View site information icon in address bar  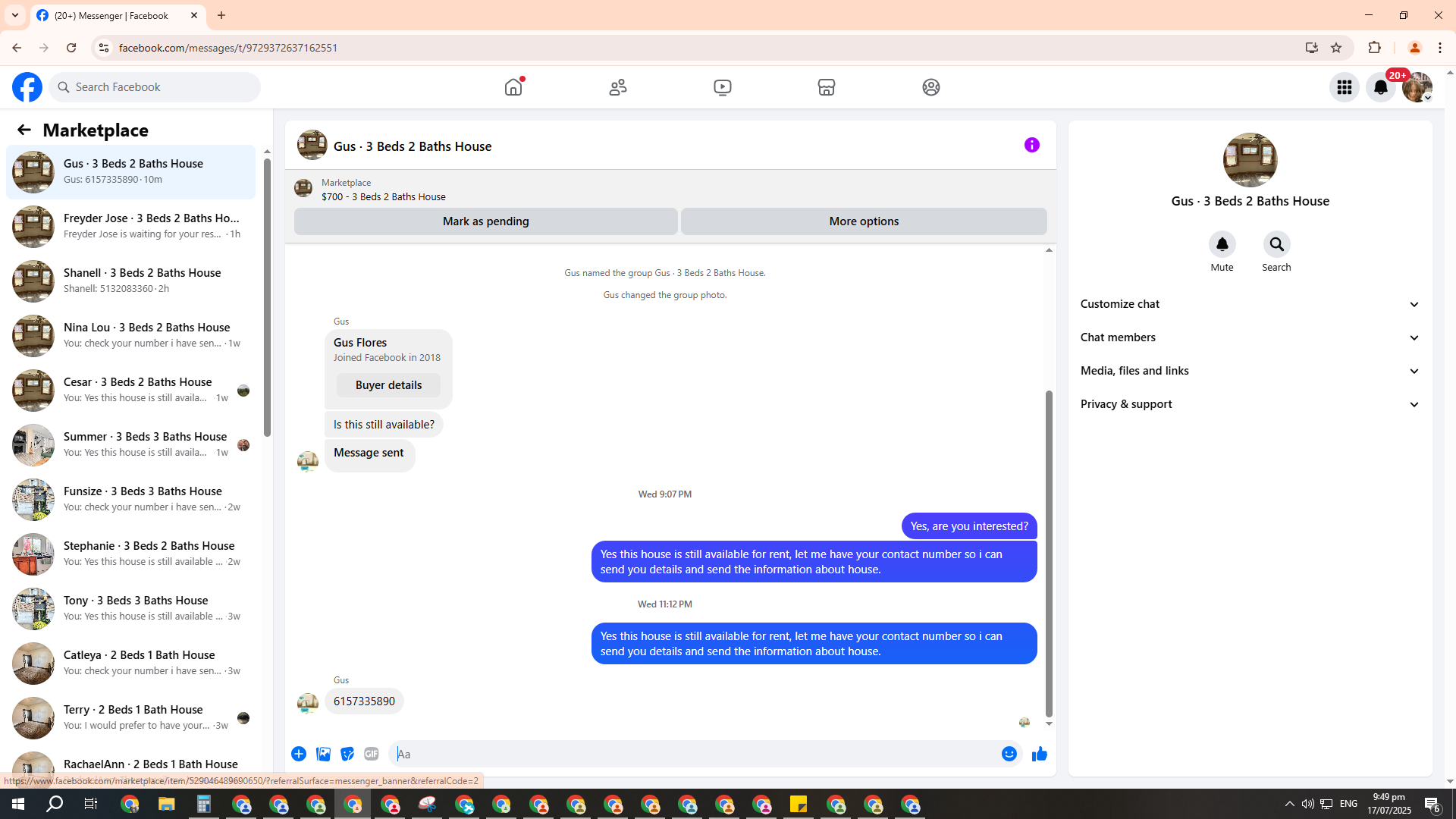(104, 48)
